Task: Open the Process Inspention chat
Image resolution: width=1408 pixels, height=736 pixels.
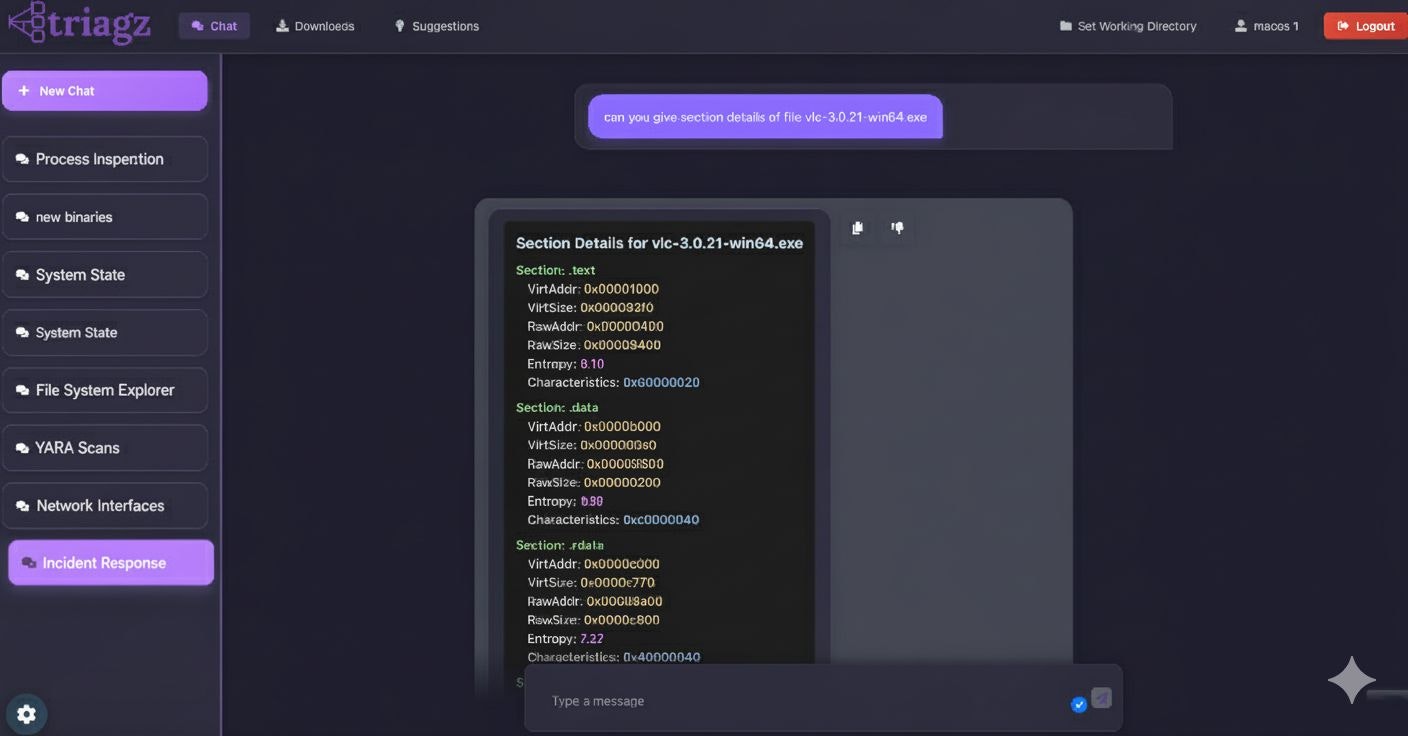Action: point(105,159)
